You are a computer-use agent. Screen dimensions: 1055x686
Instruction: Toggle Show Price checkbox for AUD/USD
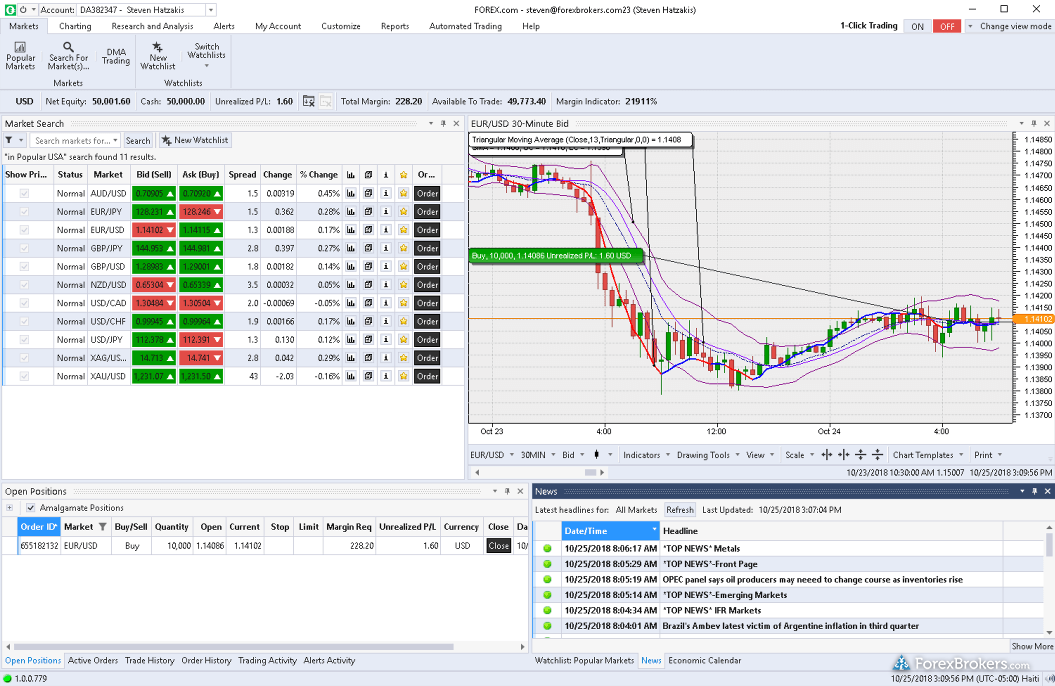point(24,193)
